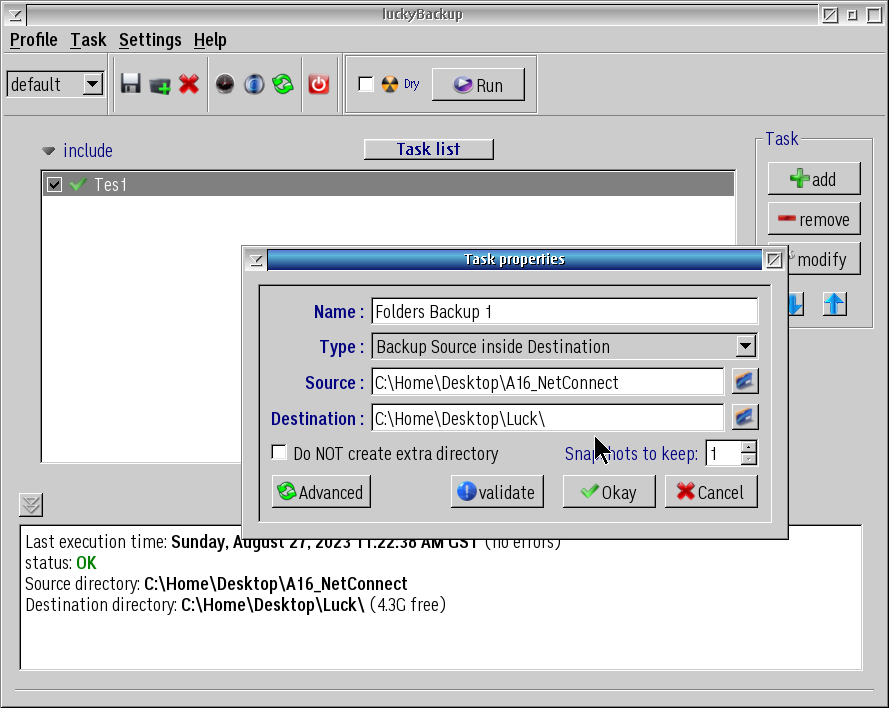
Task: Move task up with blue arrow
Action: coord(835,304)
